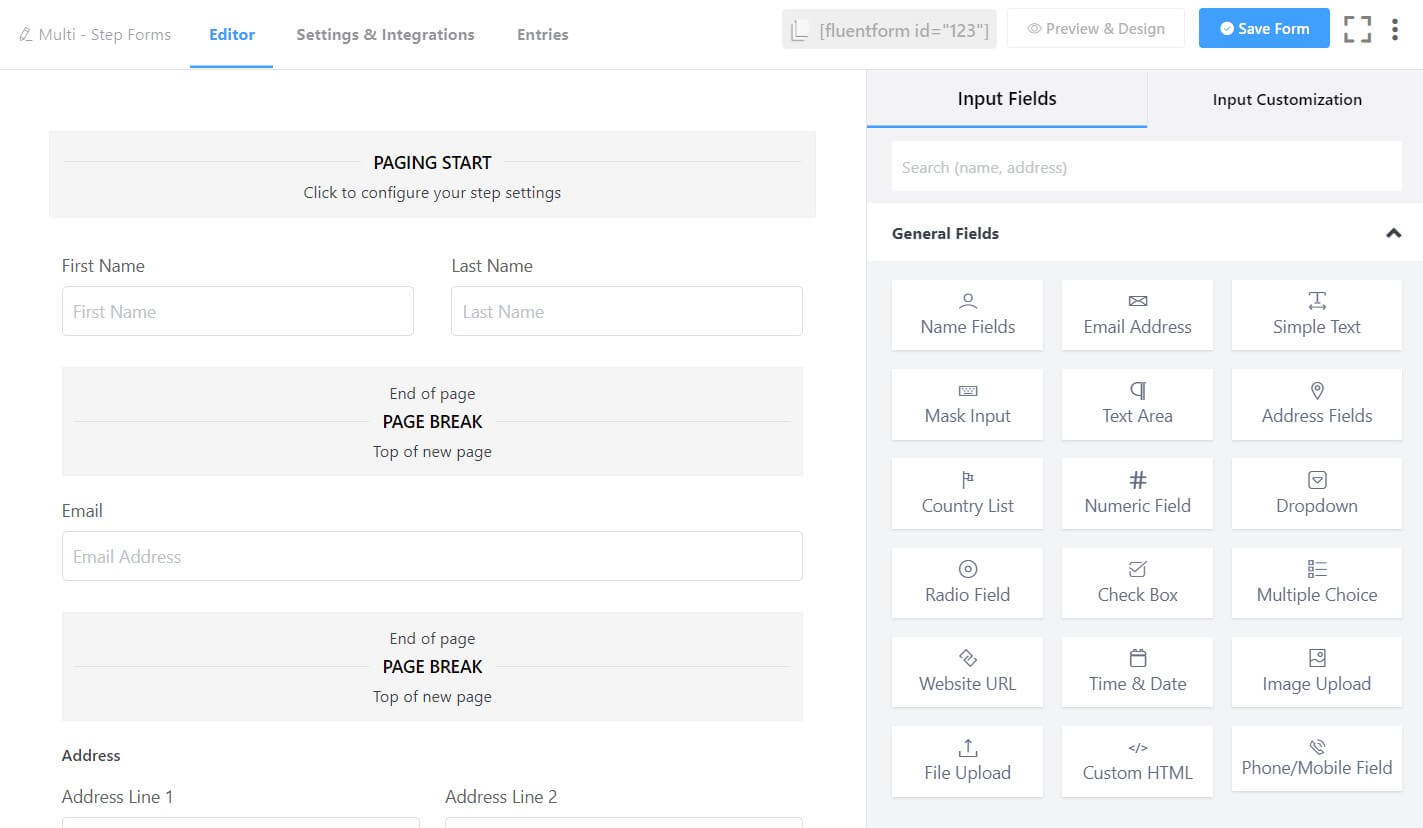The image size is (1423, 828).
Task: Switch to the Input Customization tab
Action: [1286, 99]
